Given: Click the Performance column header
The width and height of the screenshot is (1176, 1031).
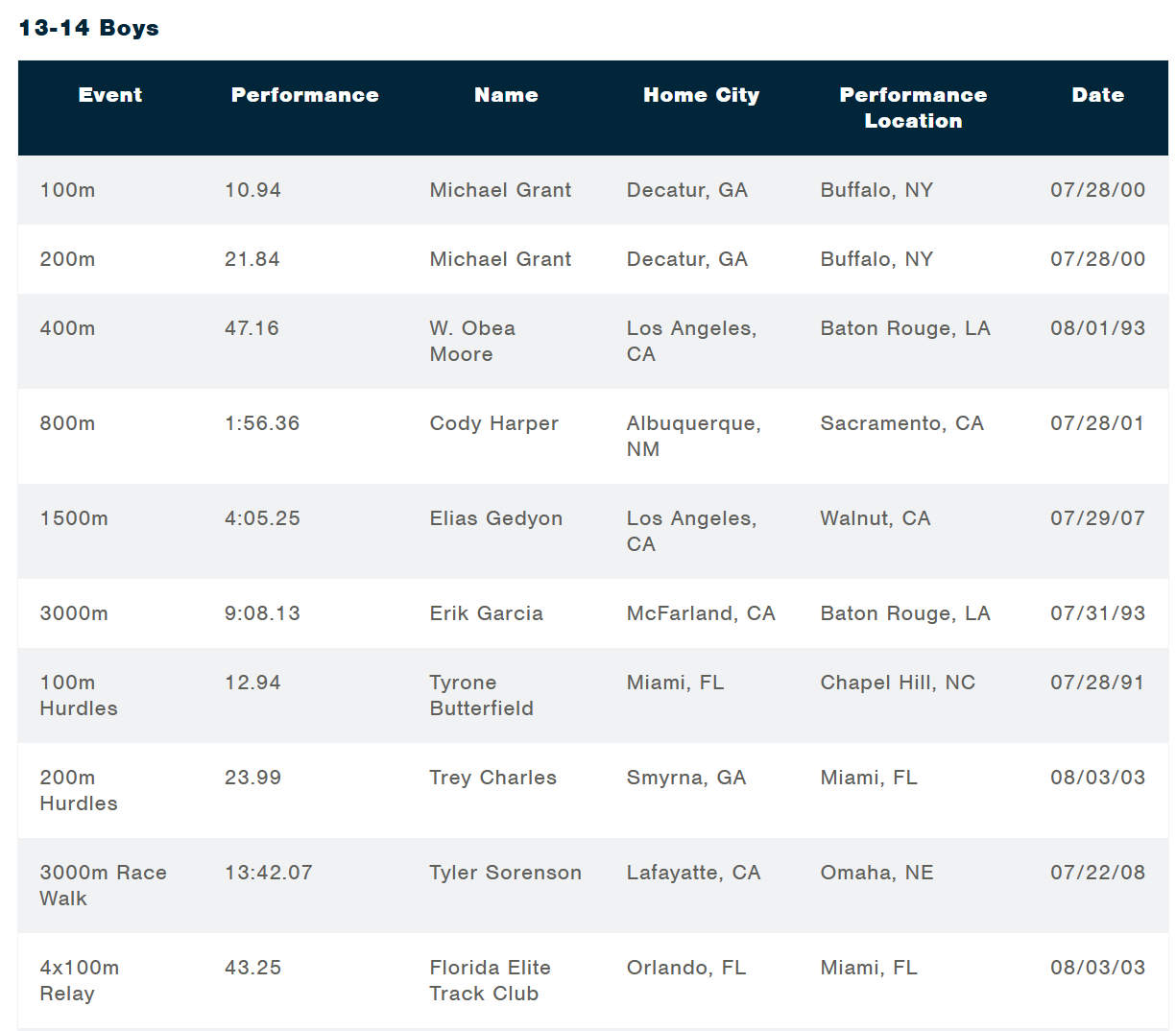Looking at the screenshot, I should coord(304,95).
